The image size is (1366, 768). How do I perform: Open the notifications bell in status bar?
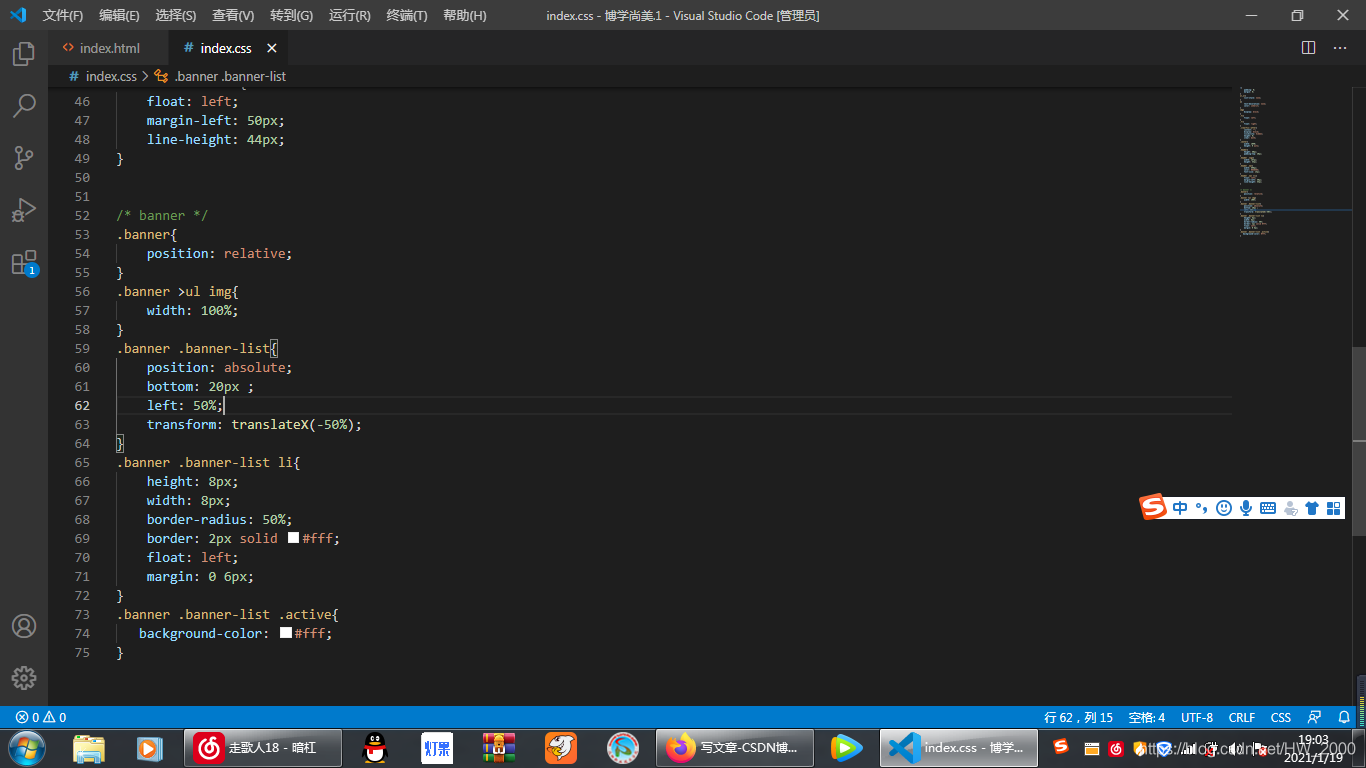pos(1343,717)
